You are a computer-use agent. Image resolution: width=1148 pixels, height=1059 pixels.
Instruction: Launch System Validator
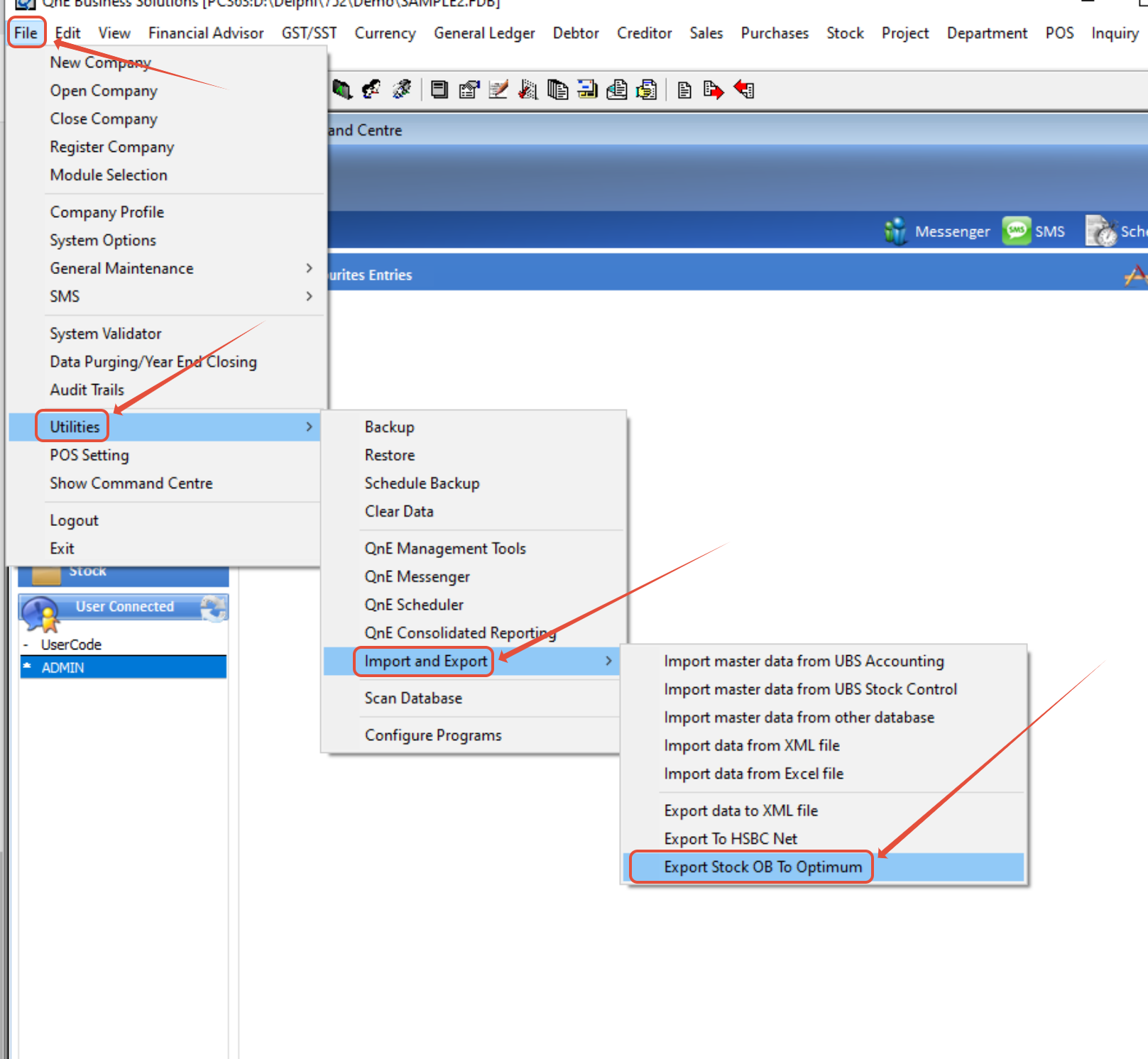(x=106, y=334)
